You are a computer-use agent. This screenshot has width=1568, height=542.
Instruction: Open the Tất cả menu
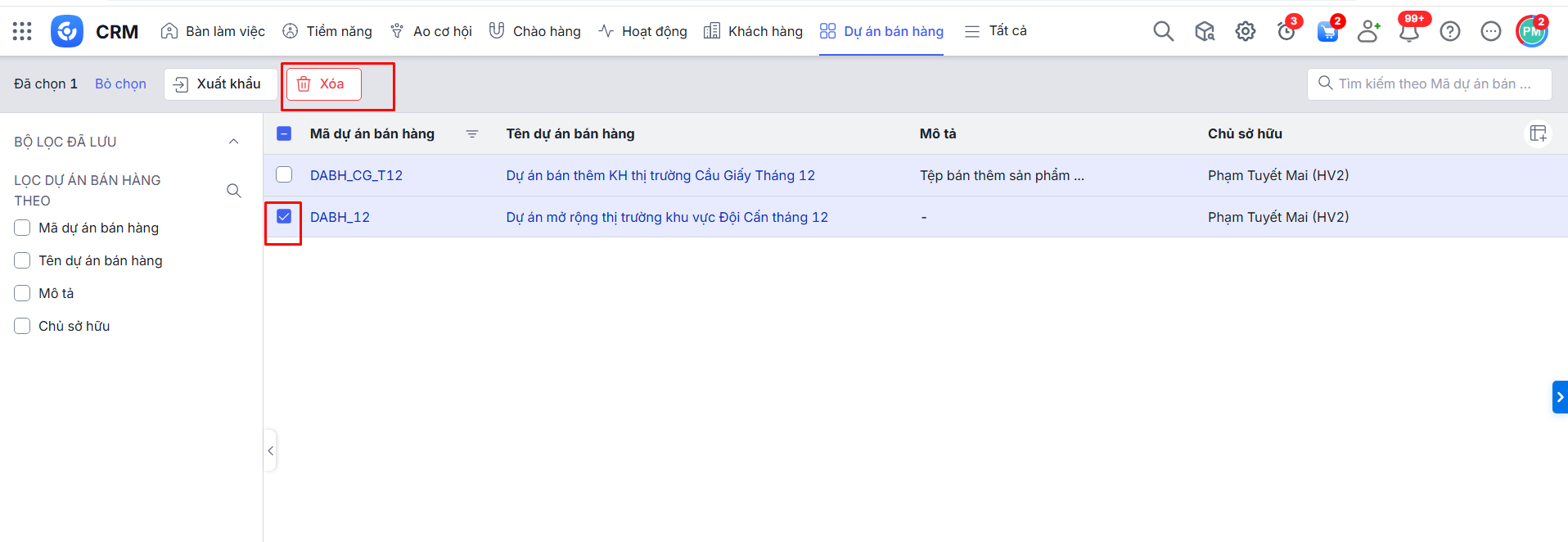pyautogui.click(x=995, y=31)
